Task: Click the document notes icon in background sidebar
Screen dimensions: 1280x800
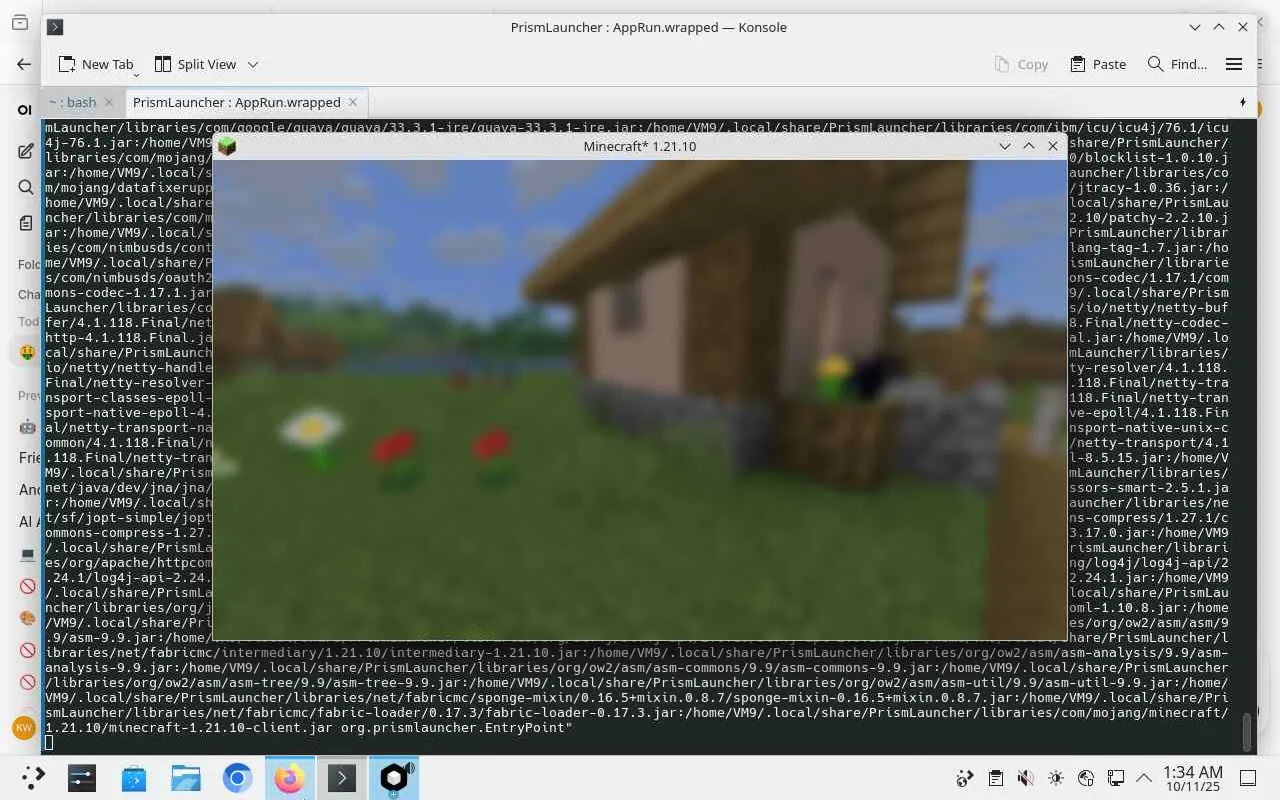Action: [x=26, y=223]
